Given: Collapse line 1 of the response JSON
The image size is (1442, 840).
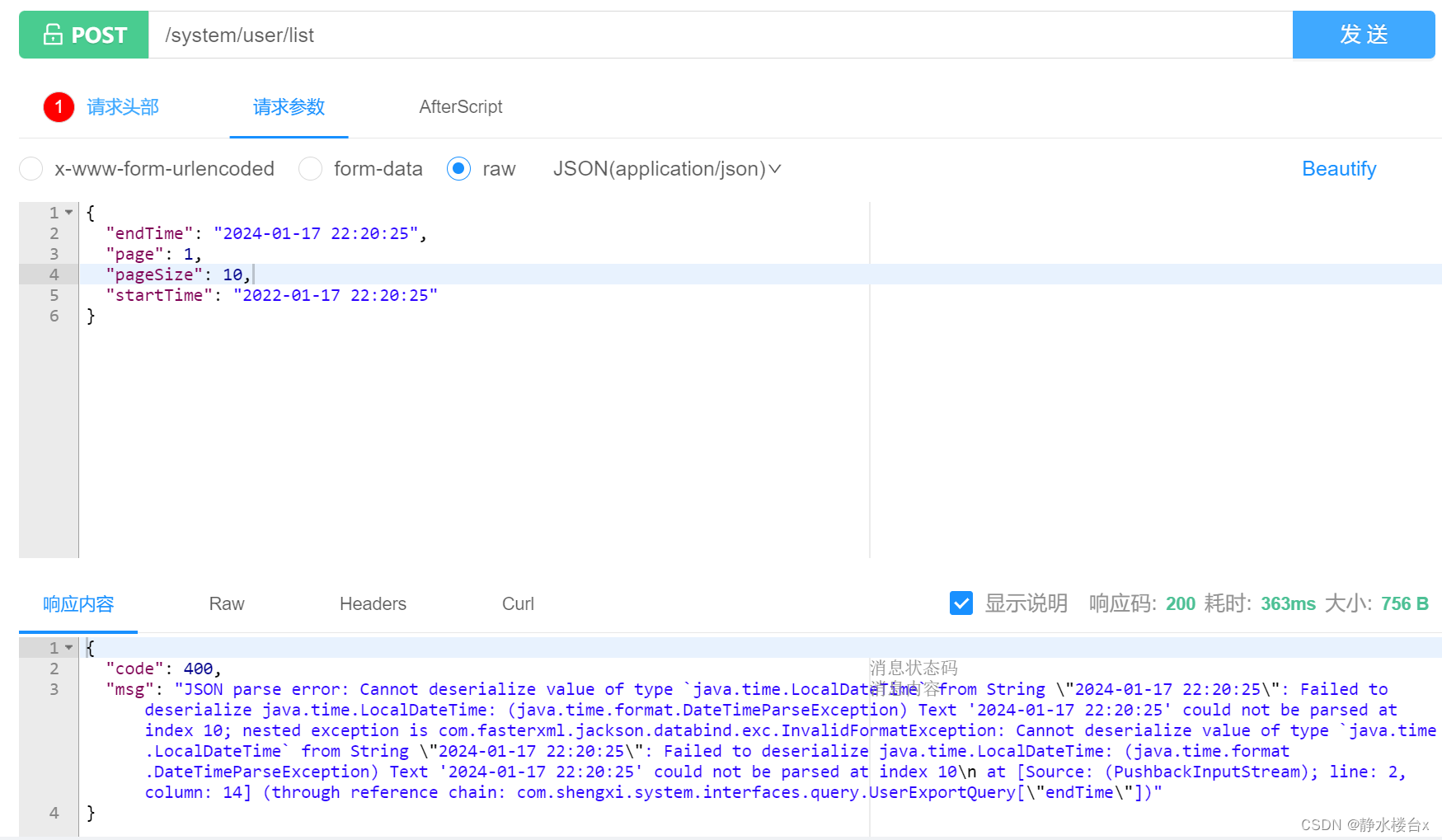Looking at the screenshot, I should (x=68, y=647).
